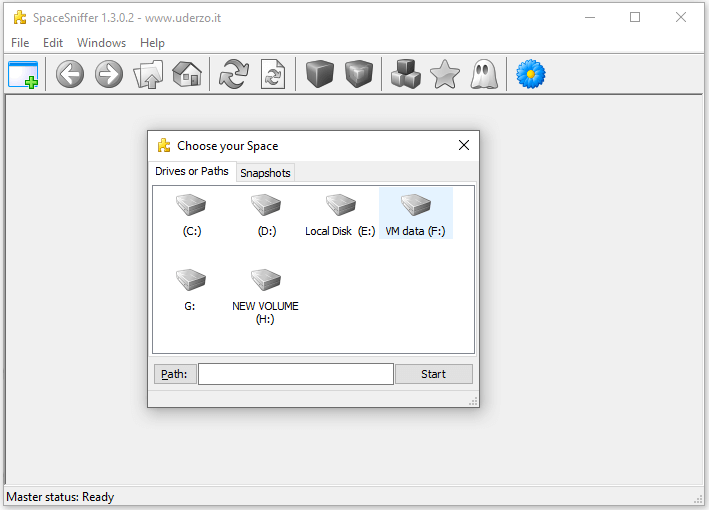
Task: Open the Windows menu
Action: click(x=101, y=43)
